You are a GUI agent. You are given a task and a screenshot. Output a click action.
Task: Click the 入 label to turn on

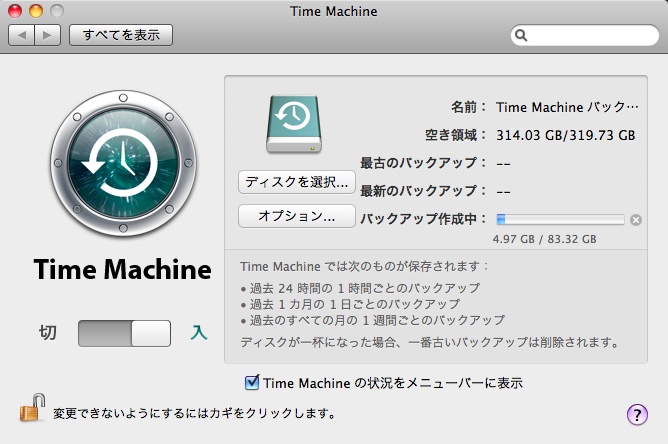[x=199, y=333]
